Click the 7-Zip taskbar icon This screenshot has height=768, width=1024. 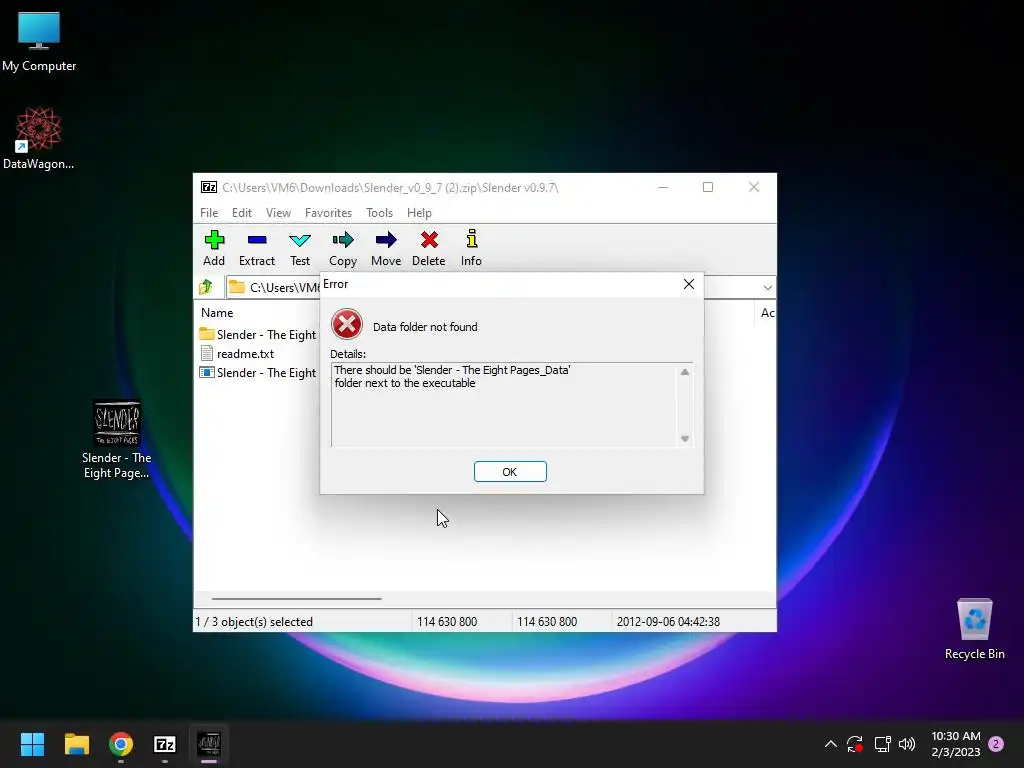[x=165, y=744]
